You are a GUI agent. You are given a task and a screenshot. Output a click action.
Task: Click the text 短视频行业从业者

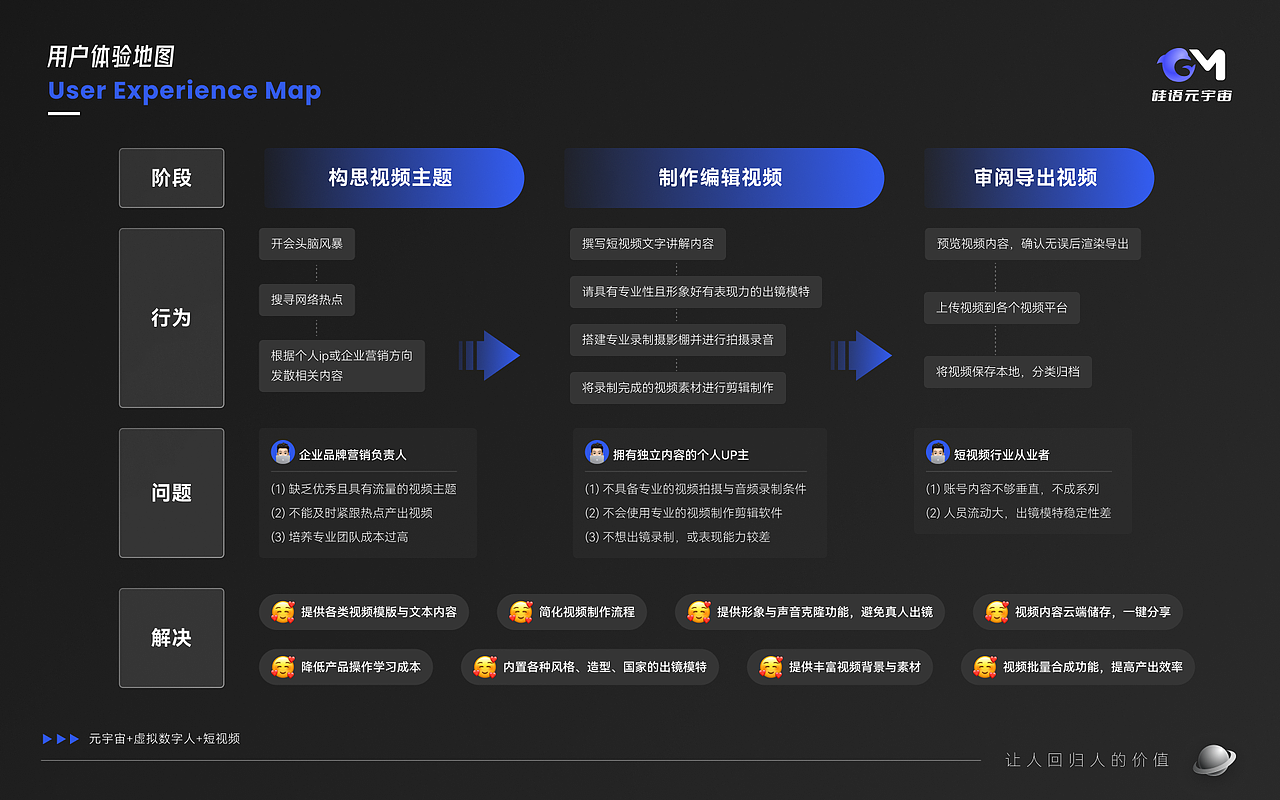pyautogui.click(x=1002, y=455)
